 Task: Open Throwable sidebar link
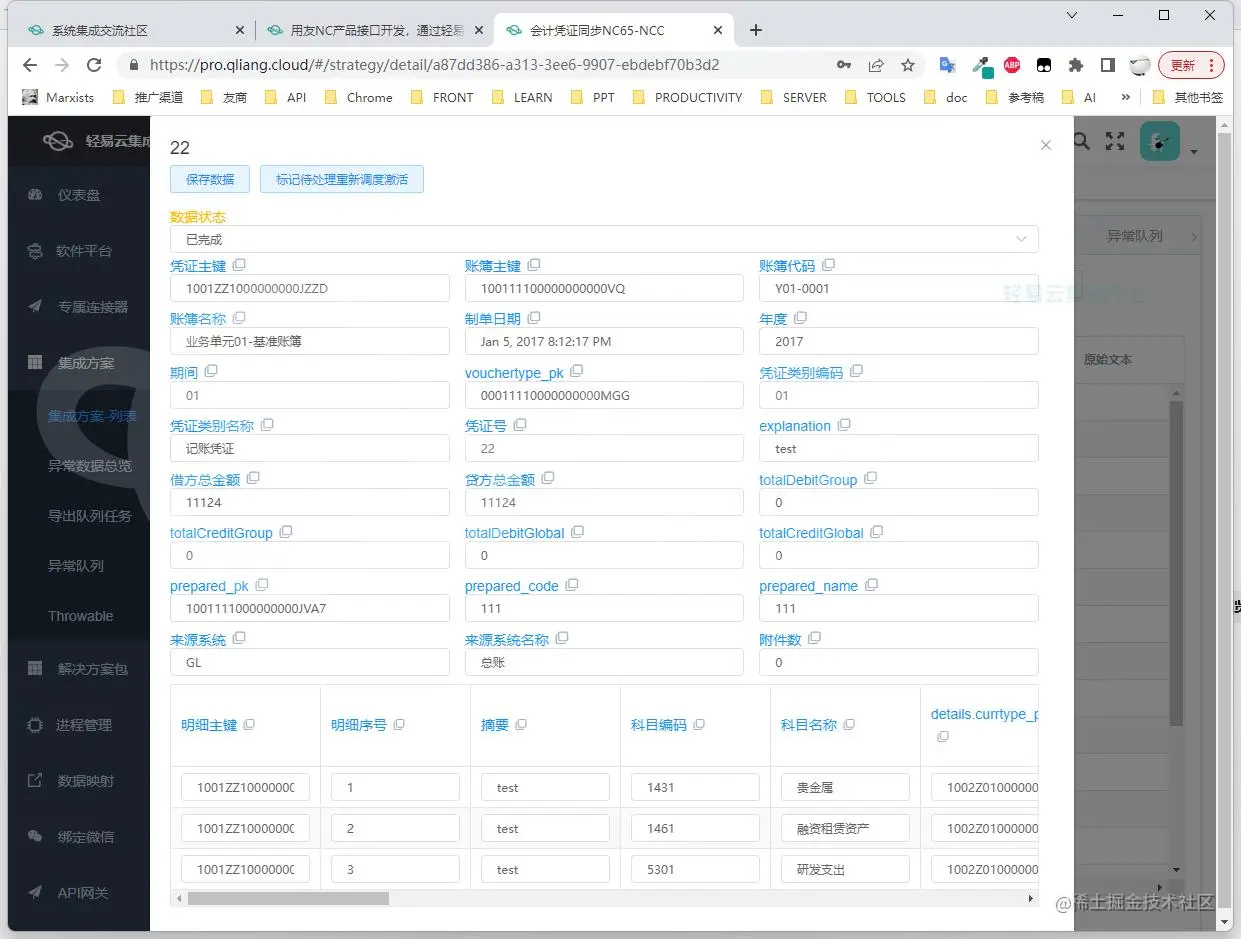(x=81, y=616)
